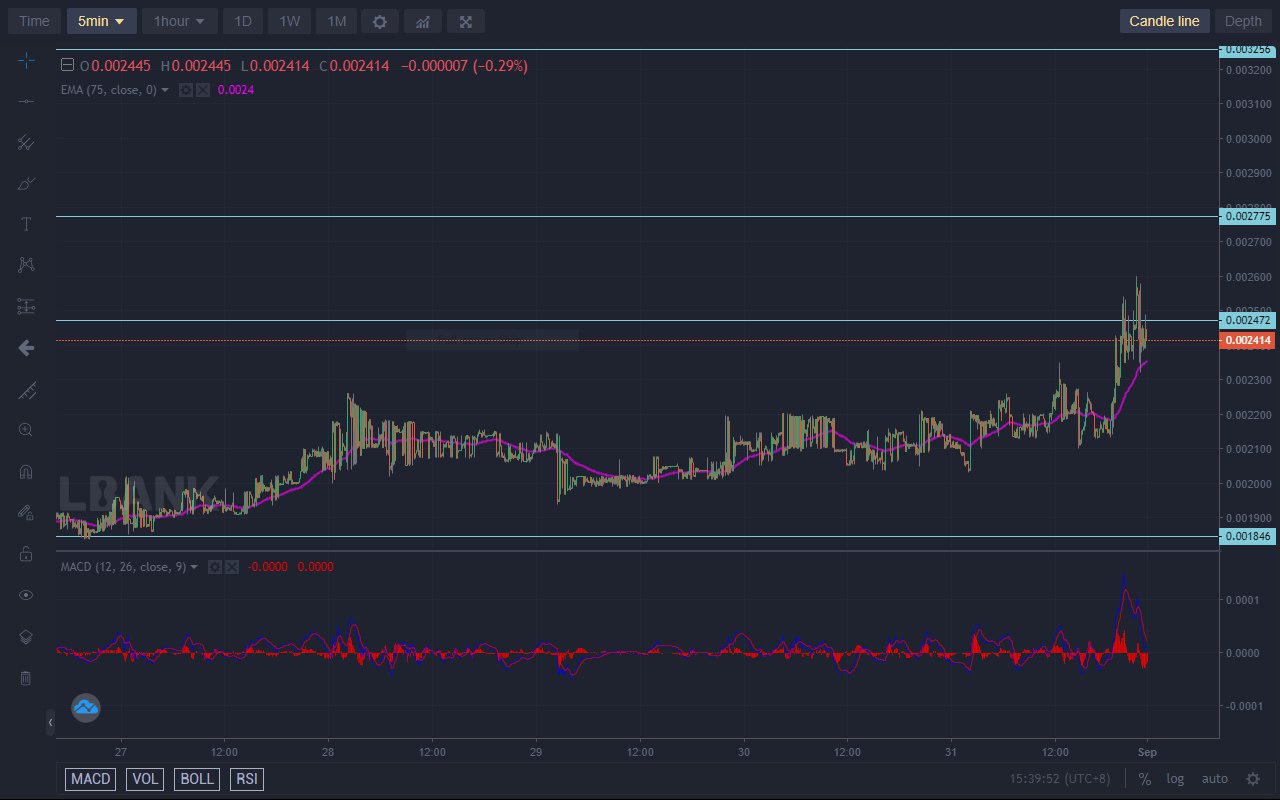The width and height of the screenshot is (1280, 800).
Task: Click the date label 28 on time axis
Action: 328,751
